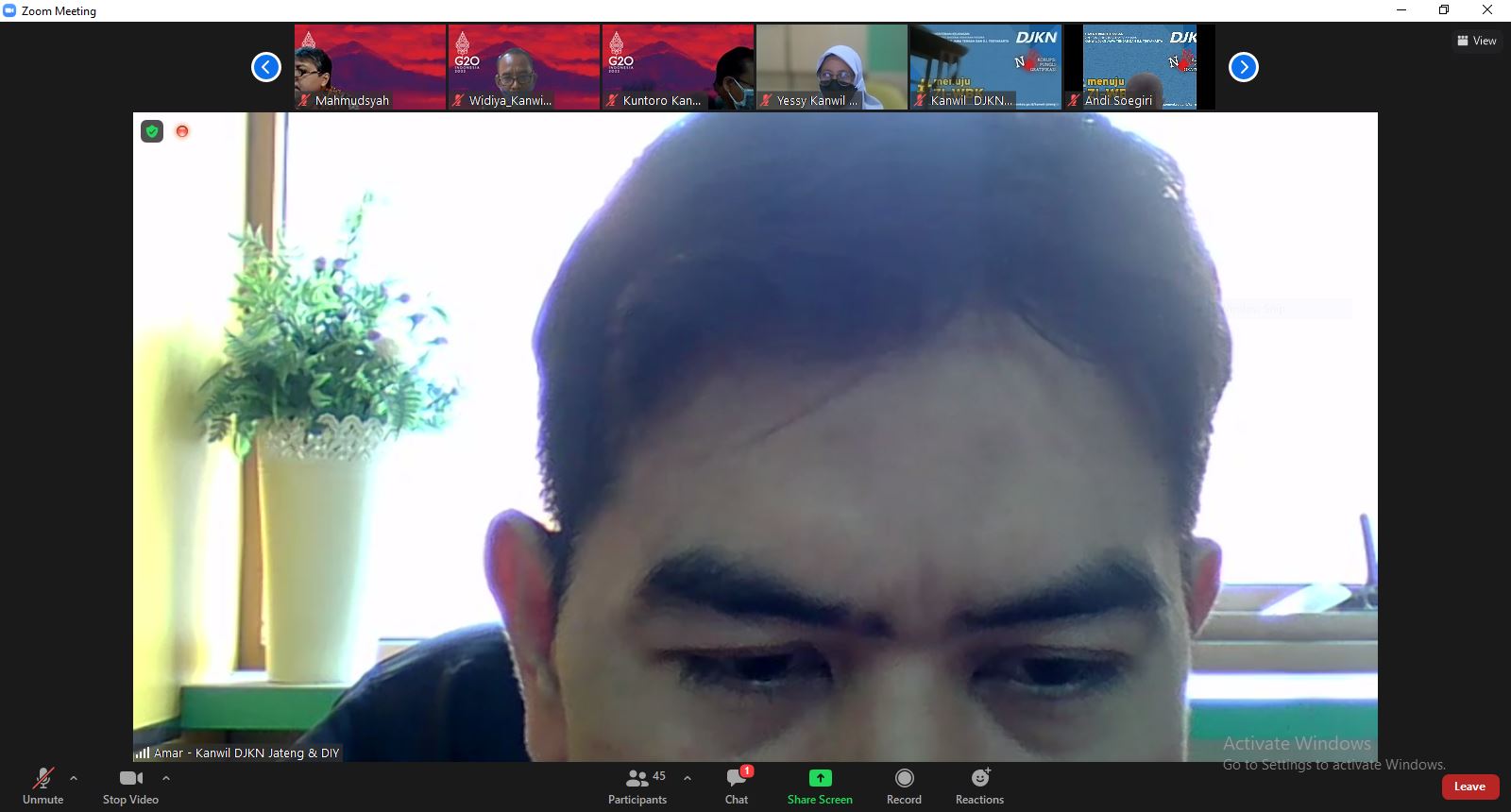Unmute the microphone

43,786
